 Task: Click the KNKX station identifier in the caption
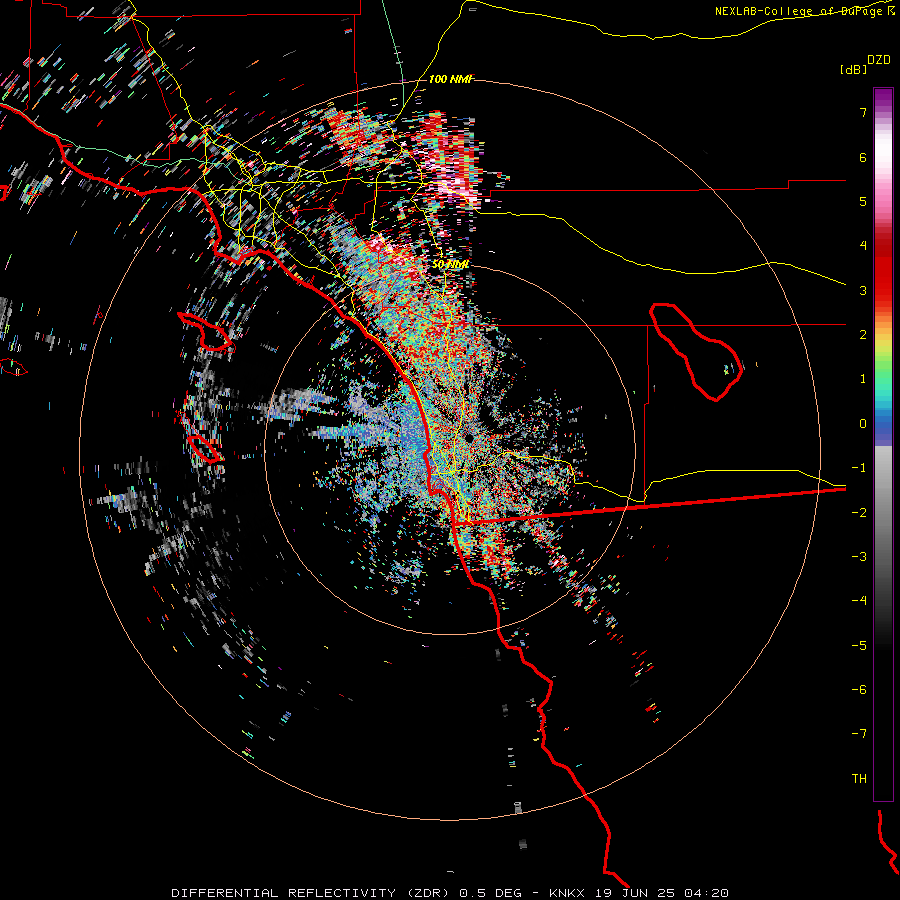(x=567, y=893)
